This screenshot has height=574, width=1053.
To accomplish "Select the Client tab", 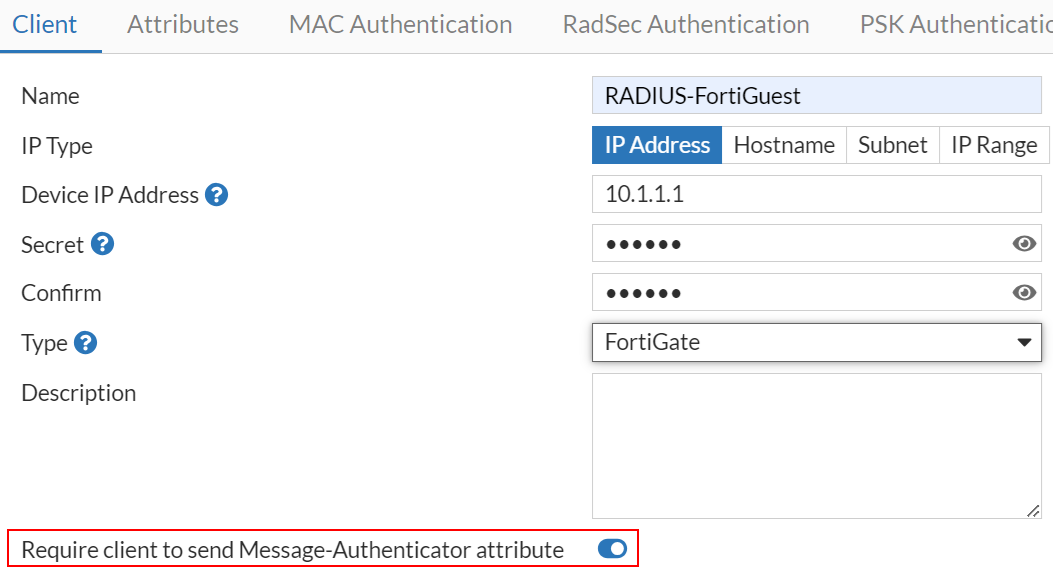I will click(x=45, y=24).
